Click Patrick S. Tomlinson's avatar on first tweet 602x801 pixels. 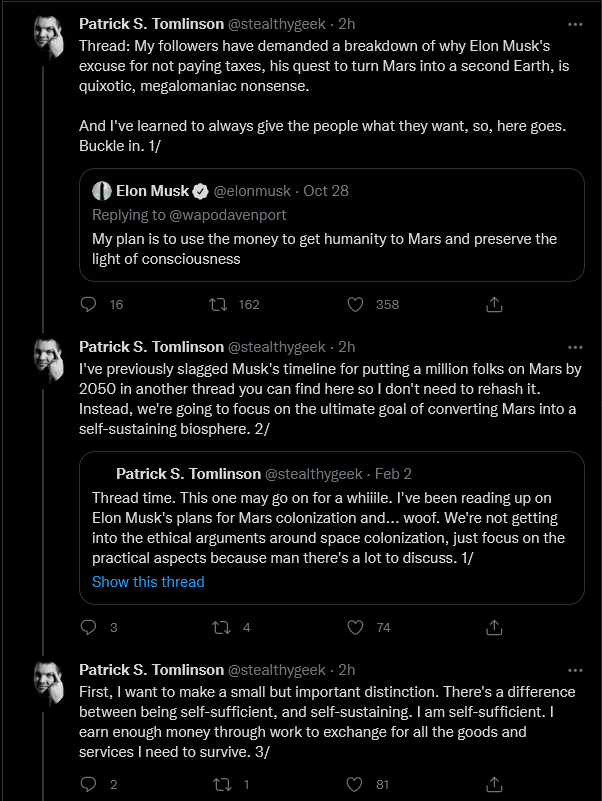(49, 36)
